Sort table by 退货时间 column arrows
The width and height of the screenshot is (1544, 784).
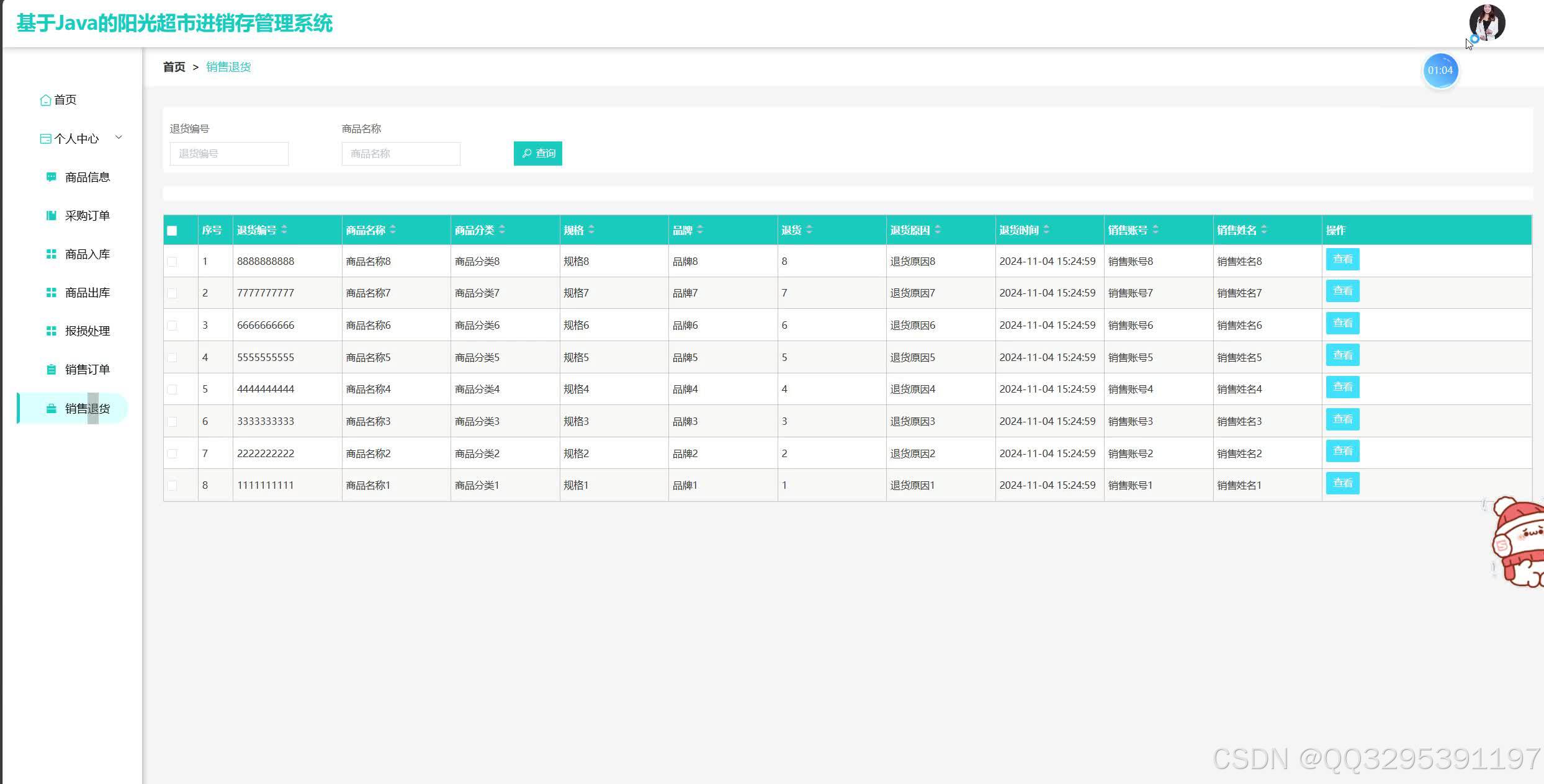(1046, 230)
